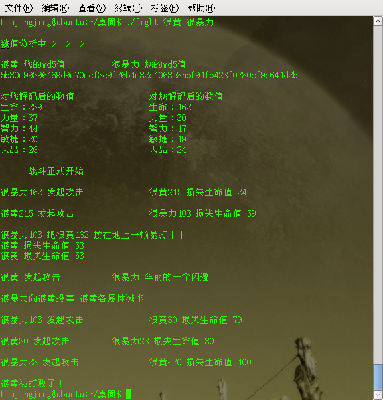Click the scrollbar up arrow button

[x=378, y=21]
